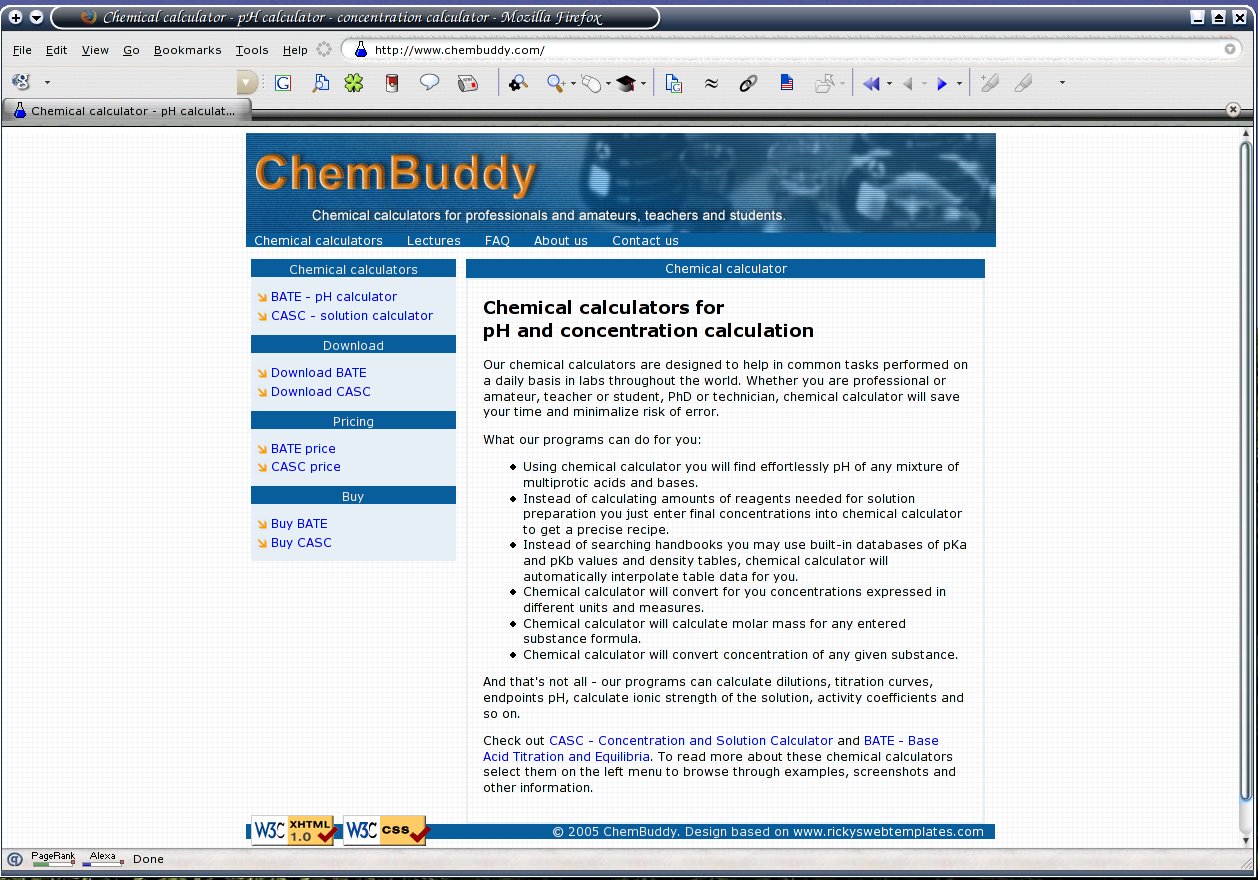1258x880 pixels.
Task: Open the CASC - solution calculator link
Action: click(x=352, y=316)
